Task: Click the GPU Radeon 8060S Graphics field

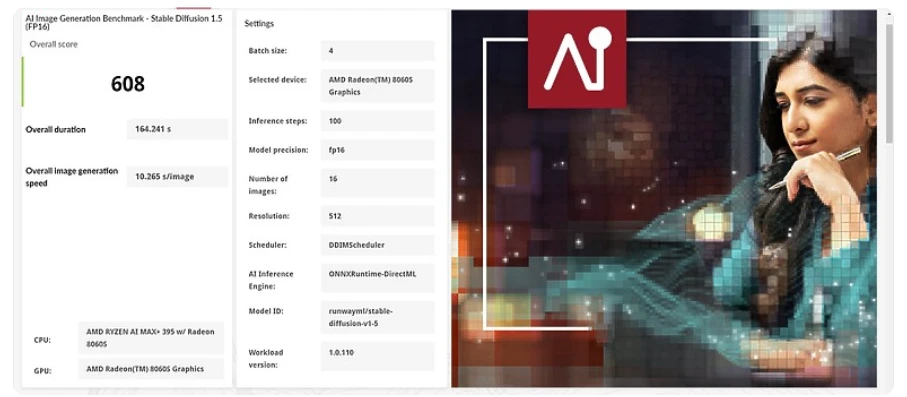Action: [151, 369]
